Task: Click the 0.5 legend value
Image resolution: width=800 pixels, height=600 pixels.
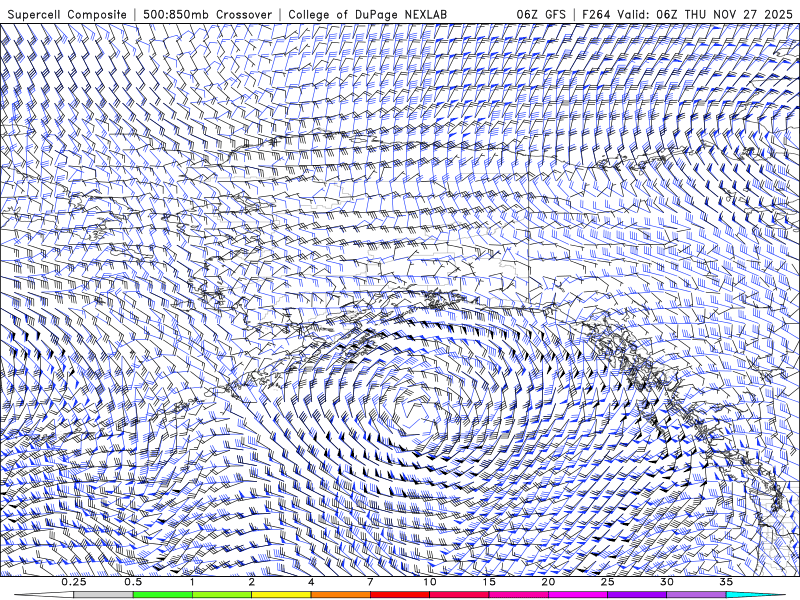Action: tap(133, 582)
